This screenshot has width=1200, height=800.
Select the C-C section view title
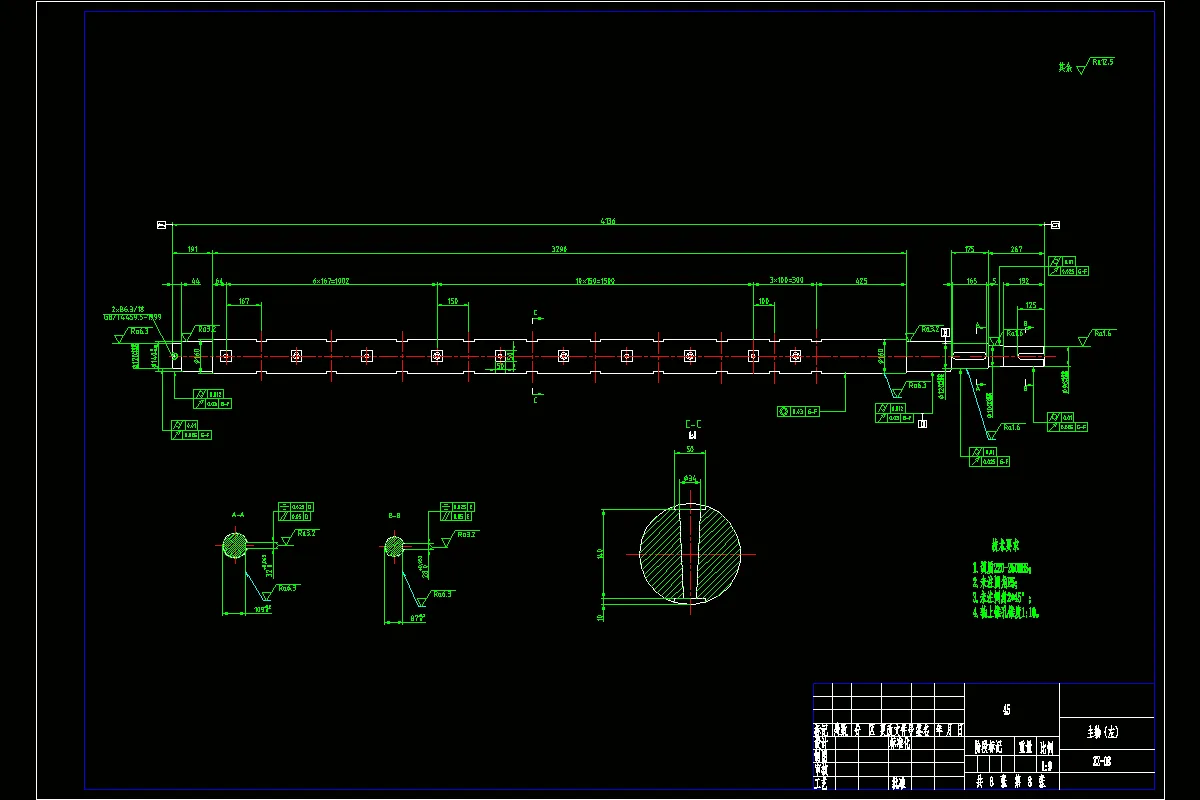pyautogui.click(x=691, y=425)
